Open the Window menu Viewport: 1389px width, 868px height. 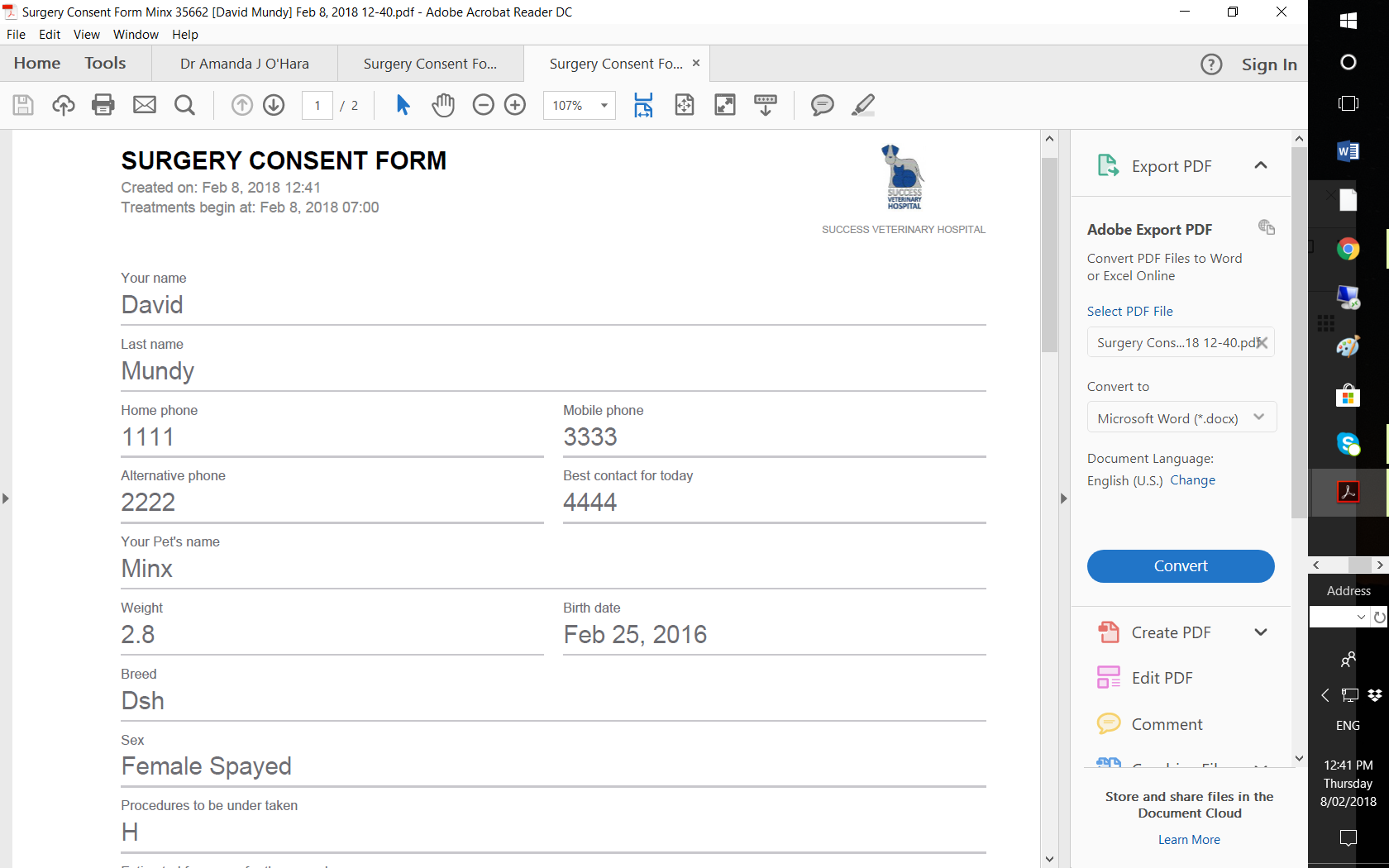click(136, 35)
